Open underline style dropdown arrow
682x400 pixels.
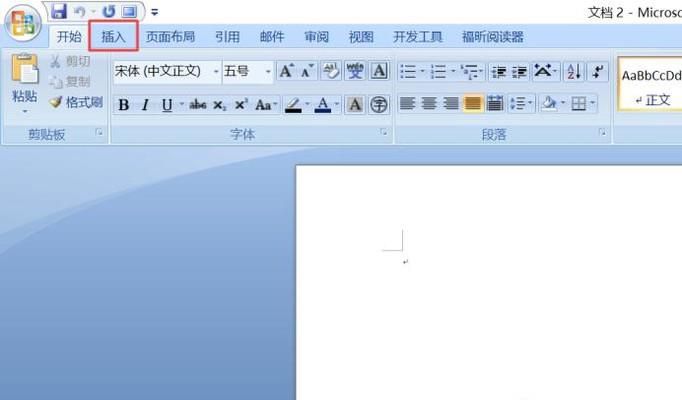181,105
